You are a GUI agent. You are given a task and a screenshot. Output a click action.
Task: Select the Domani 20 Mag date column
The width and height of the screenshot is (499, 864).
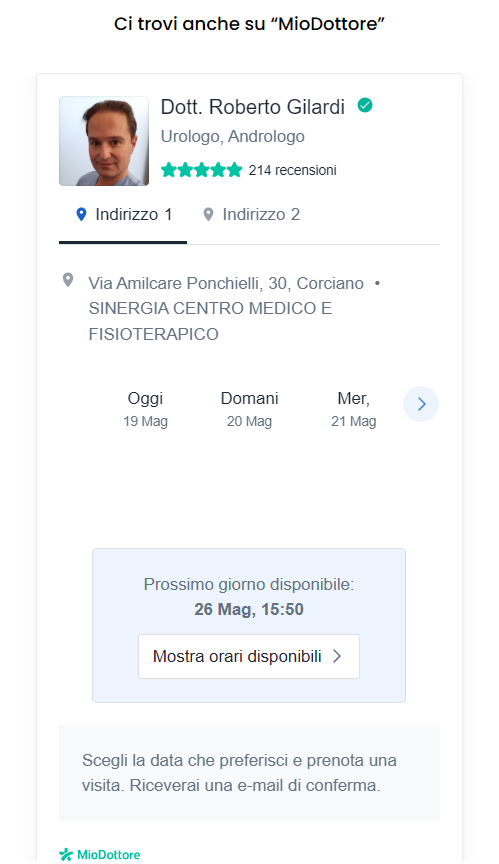(250, 409)
